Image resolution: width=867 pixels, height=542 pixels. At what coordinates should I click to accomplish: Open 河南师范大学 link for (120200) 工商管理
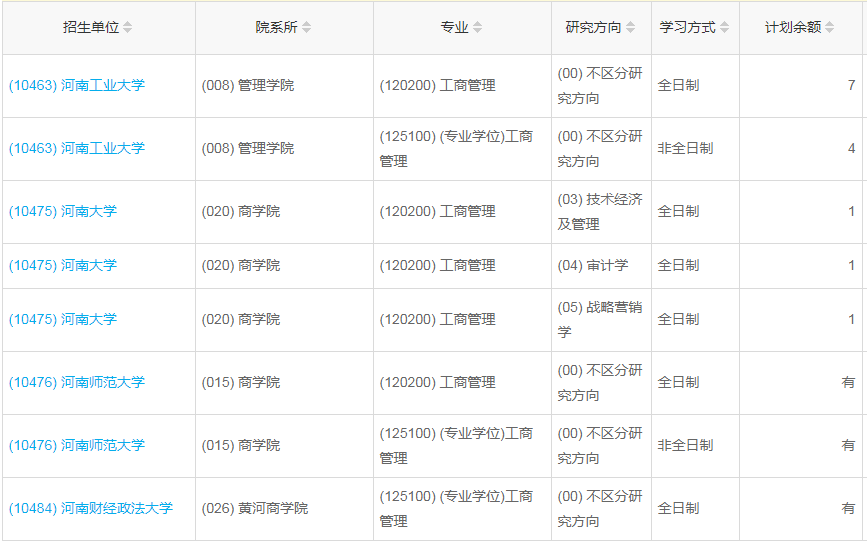point(77,383)
